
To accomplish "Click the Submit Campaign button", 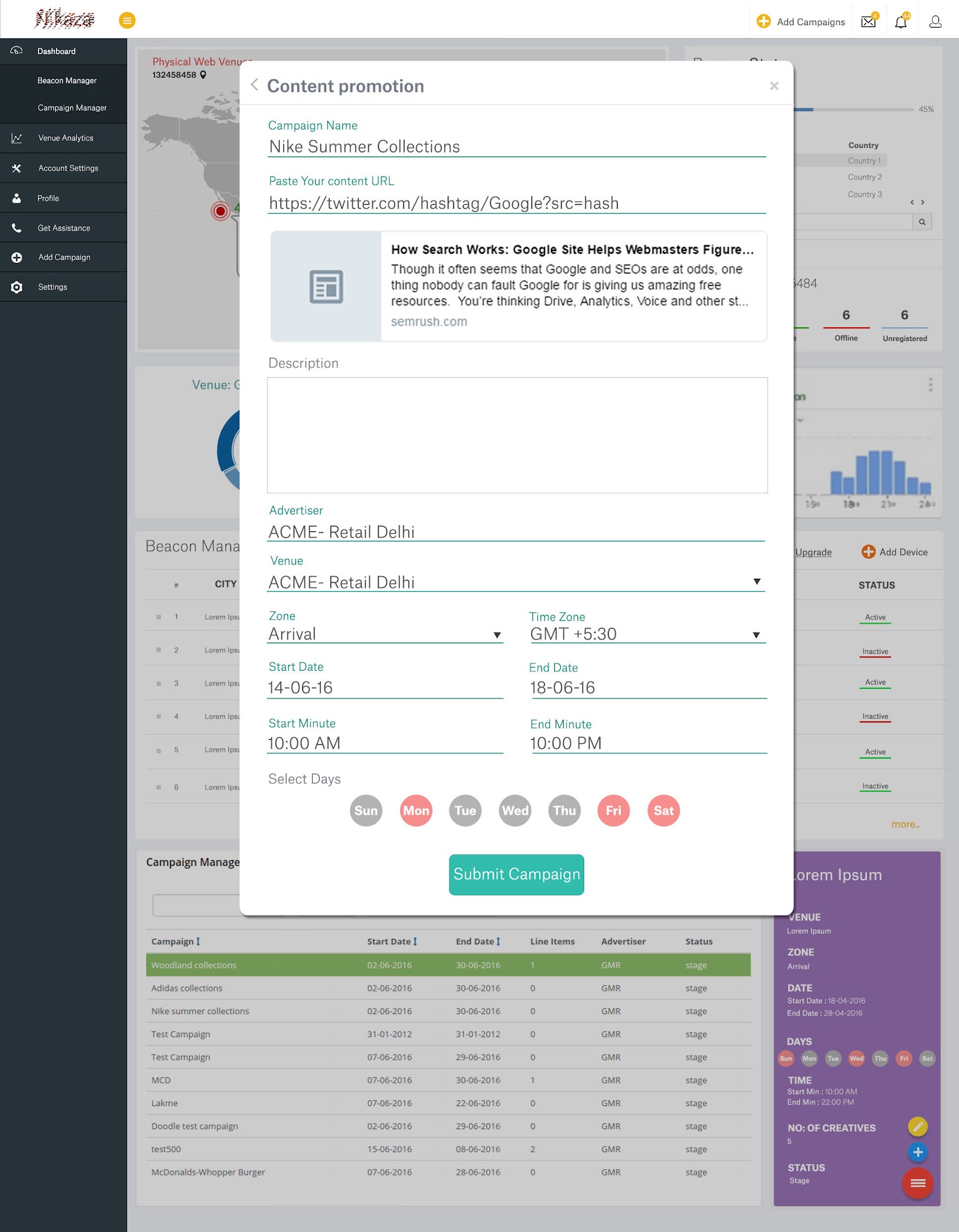I will (516, 875).
